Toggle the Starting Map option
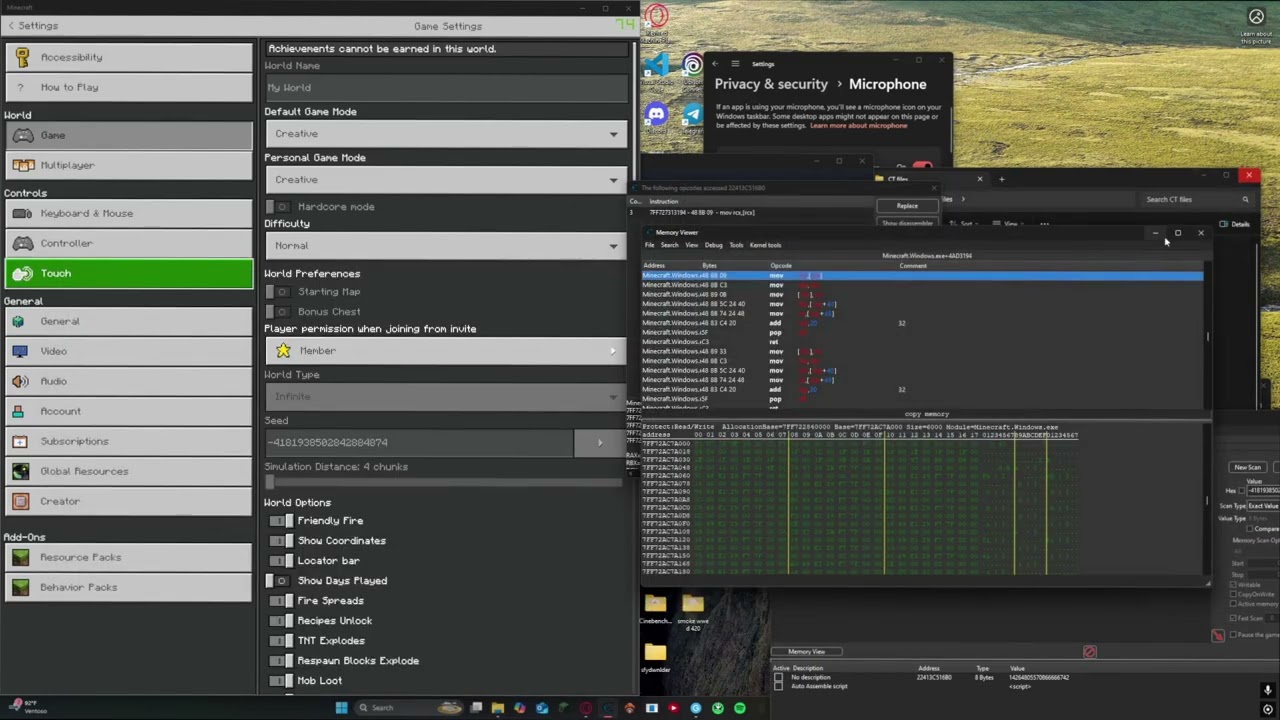The image size is (1280, 720). 279,292
